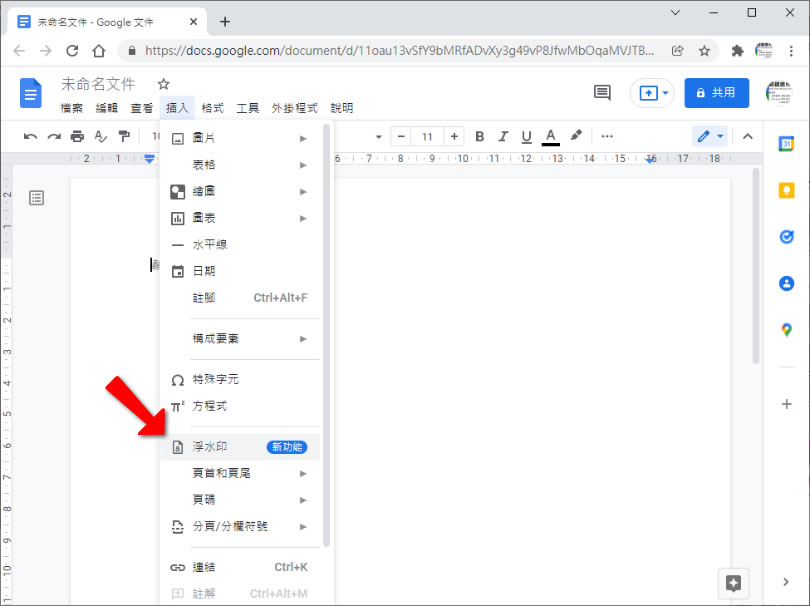Select the paint format roller icon
This screenshot has height=606, width=810.
(124, 136)
